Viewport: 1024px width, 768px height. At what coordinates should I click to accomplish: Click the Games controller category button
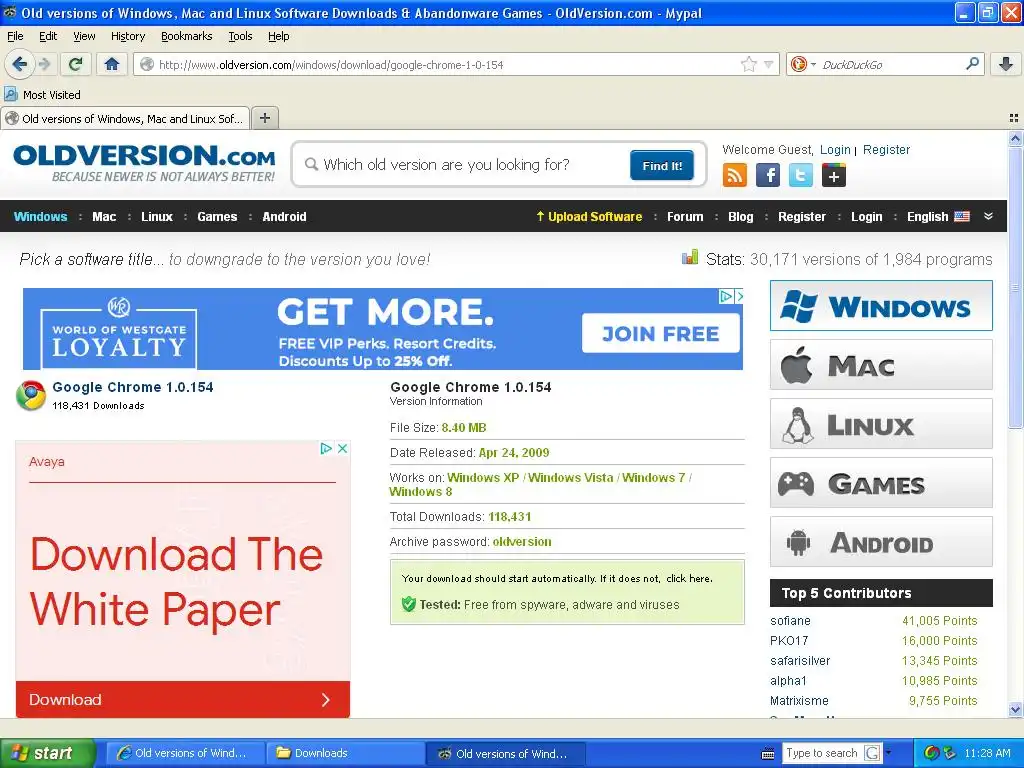(881, 483)
